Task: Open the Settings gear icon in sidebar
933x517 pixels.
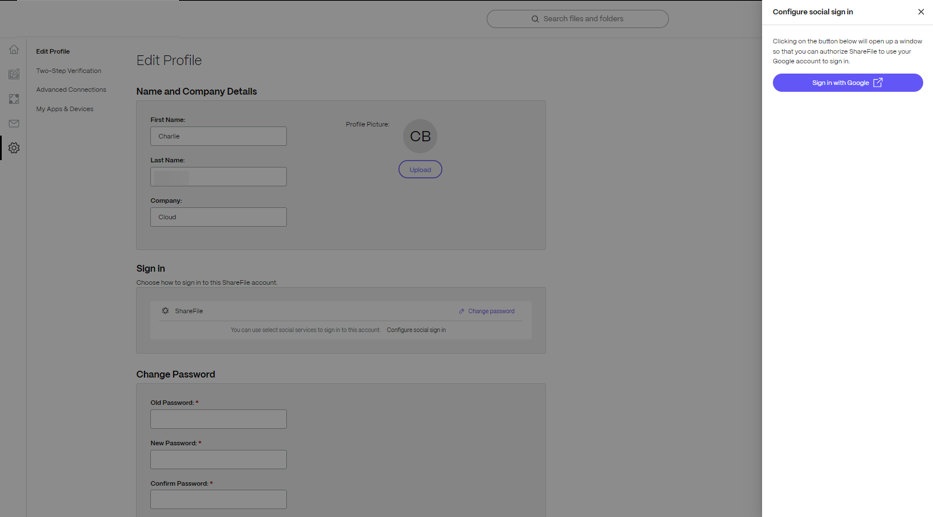Action: point(14,148)
